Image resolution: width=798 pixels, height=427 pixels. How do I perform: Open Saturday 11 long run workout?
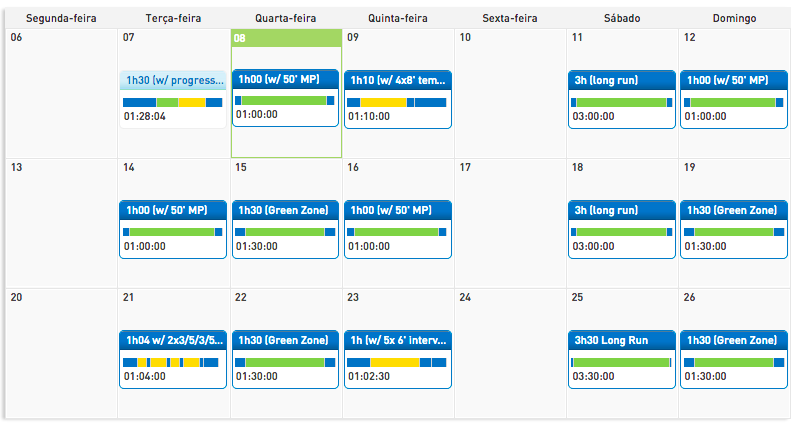[x=621, y=79]
